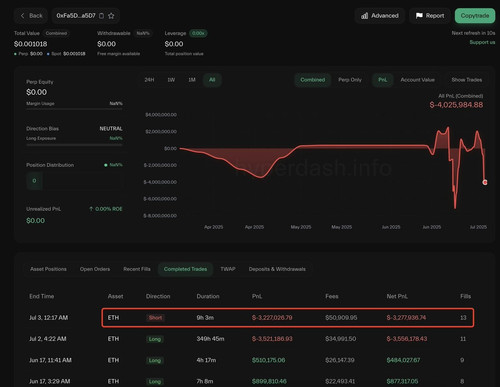Switch the chart to Combined
The height and width of the screenshot is (387, 500).
coord(313,80)
